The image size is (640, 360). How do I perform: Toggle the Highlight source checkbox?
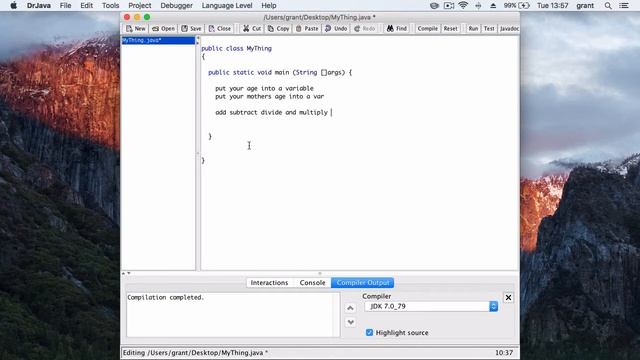[369, 333]
